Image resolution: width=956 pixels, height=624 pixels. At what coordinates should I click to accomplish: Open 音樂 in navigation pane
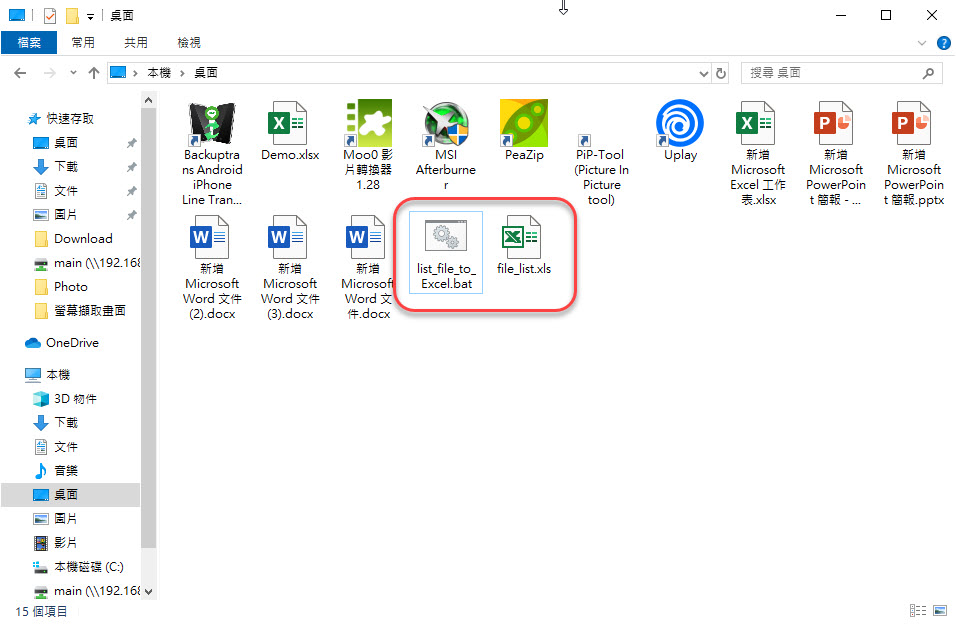[x=55, y=470]
